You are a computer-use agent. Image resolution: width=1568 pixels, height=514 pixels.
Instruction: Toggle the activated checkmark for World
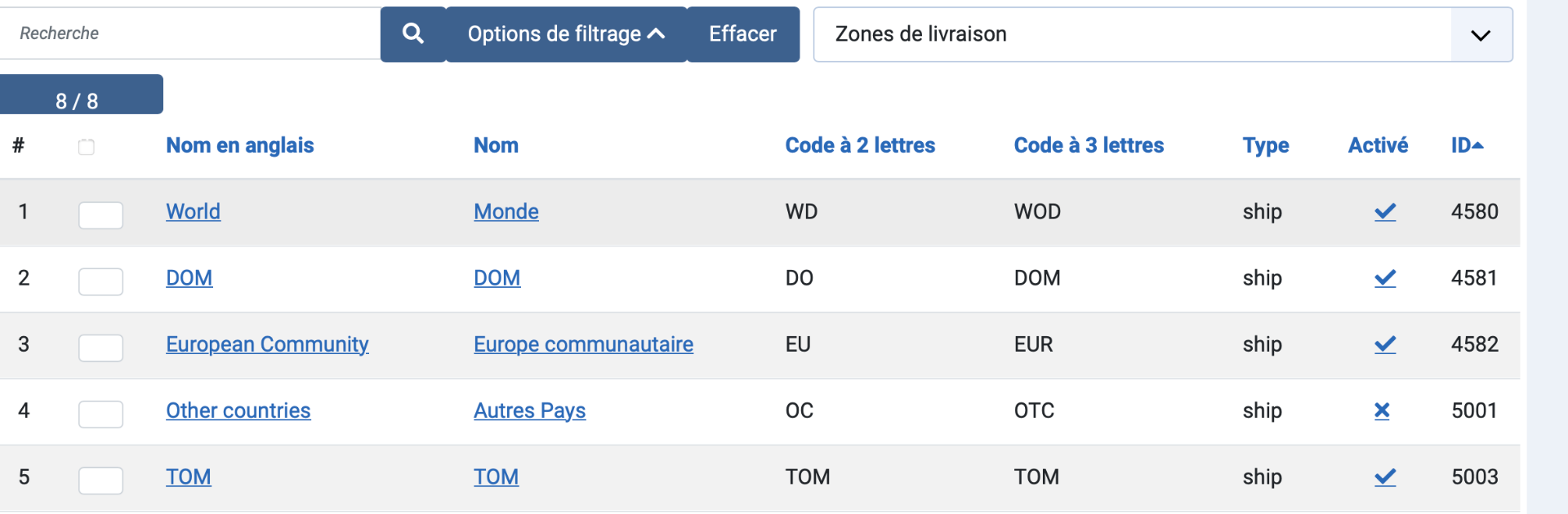(1385, 212)
